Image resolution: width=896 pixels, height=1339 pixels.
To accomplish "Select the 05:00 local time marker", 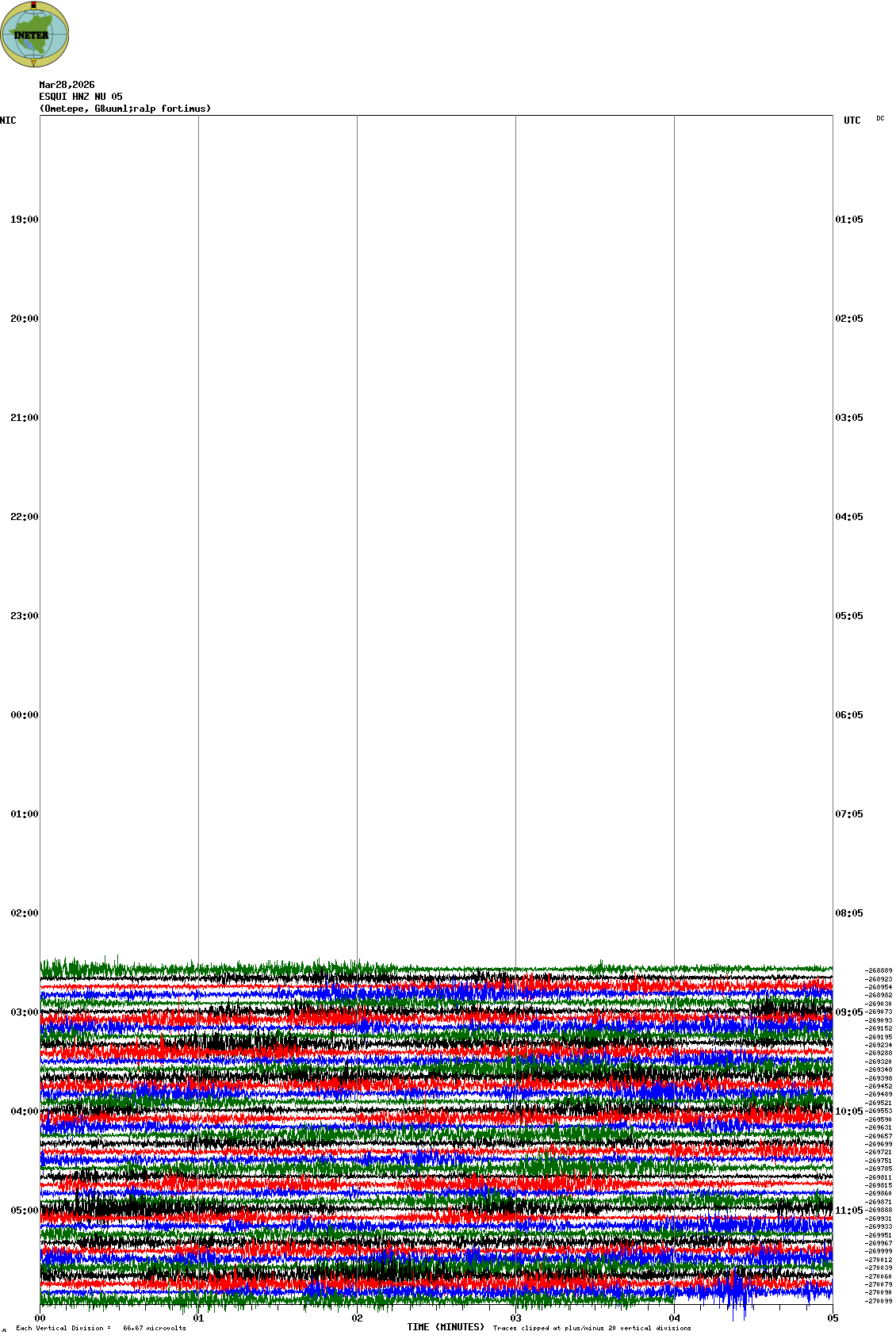I will click(x=24, y=1211).
